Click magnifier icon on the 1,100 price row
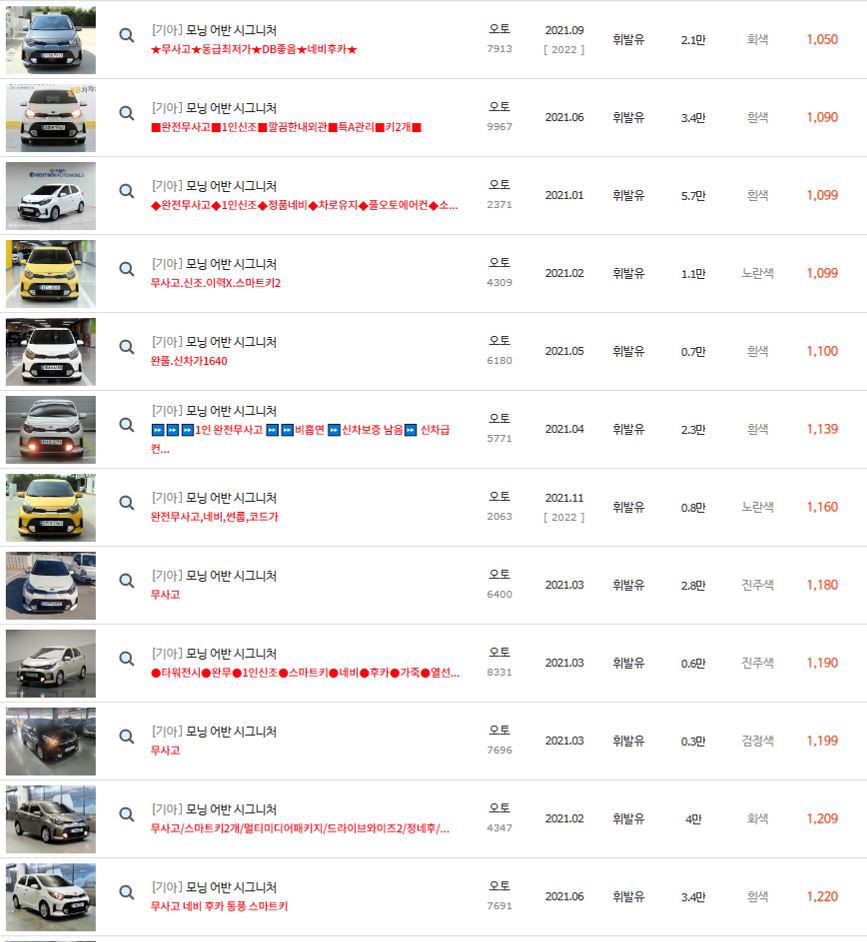Viewport: 867px width, 942px height. [126, 347]
